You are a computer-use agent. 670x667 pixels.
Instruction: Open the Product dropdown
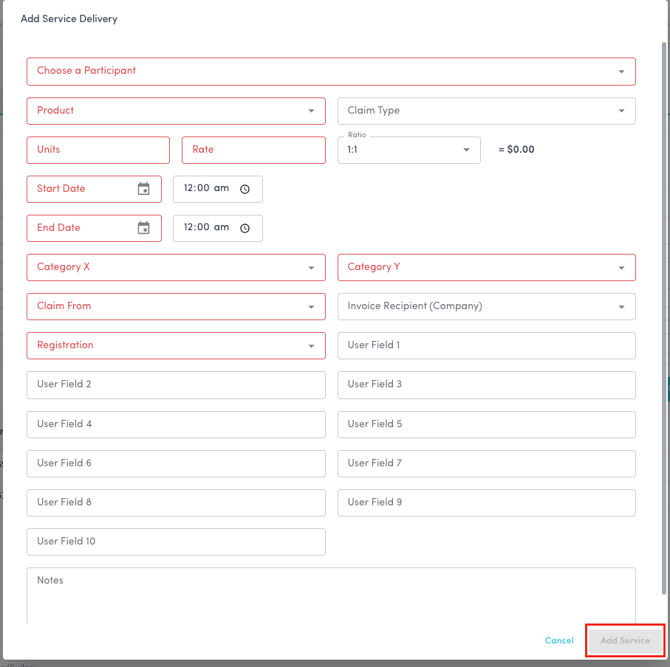pyautogui.click(x=176, y=111)
